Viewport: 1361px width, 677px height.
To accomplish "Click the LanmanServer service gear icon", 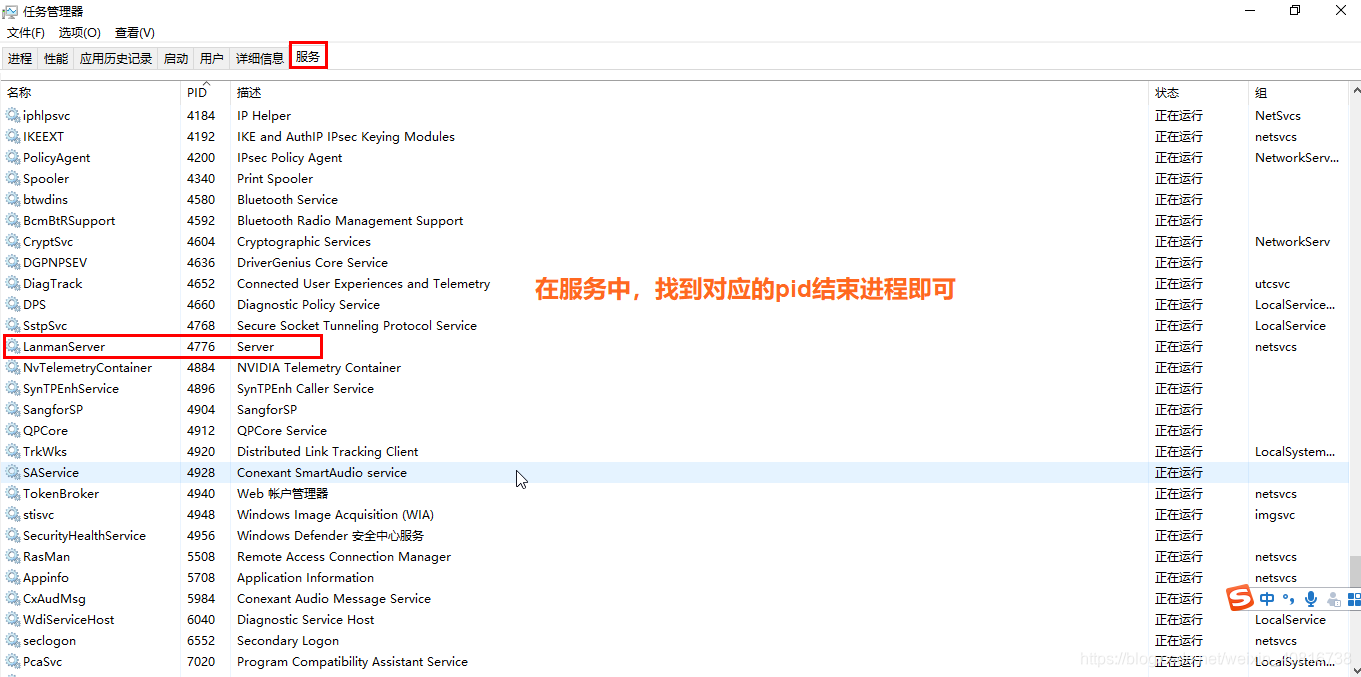I will pyautogui.click(x=13, y=347).
